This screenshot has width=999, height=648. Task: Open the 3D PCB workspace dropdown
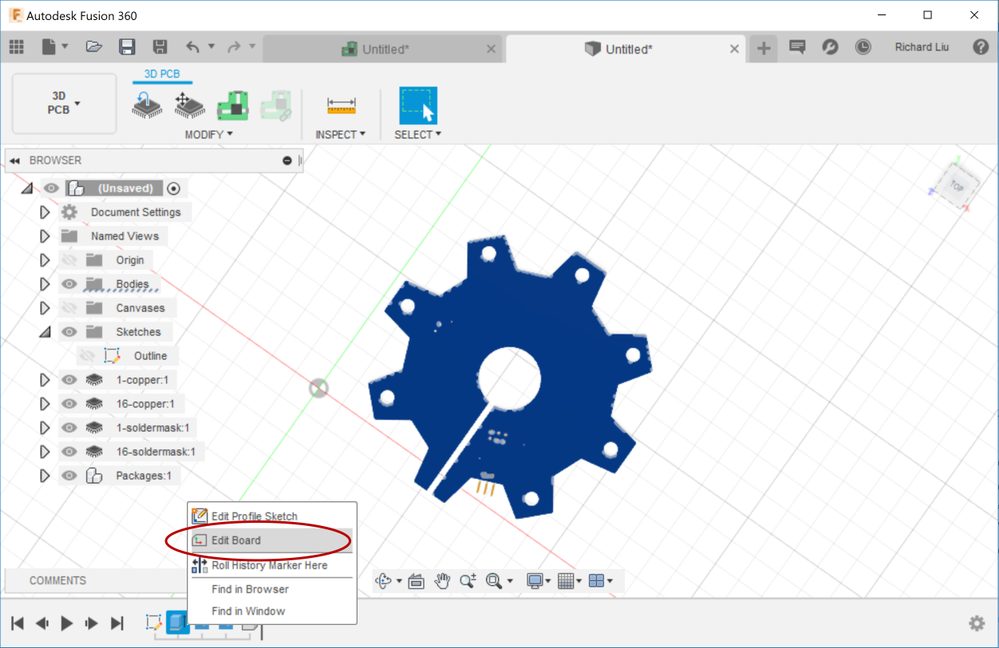tap(64, 103)
